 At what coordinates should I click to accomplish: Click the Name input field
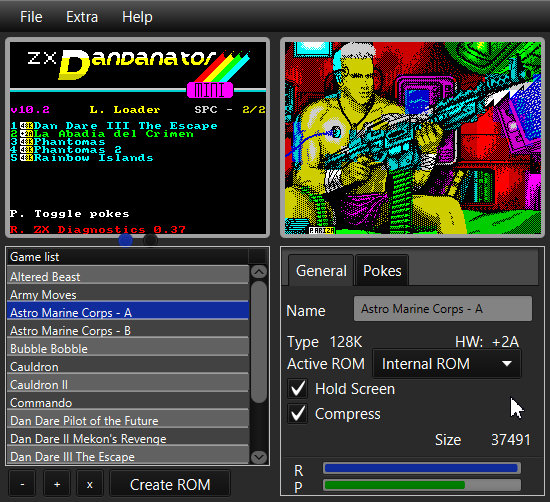click(x=443, y=309)
